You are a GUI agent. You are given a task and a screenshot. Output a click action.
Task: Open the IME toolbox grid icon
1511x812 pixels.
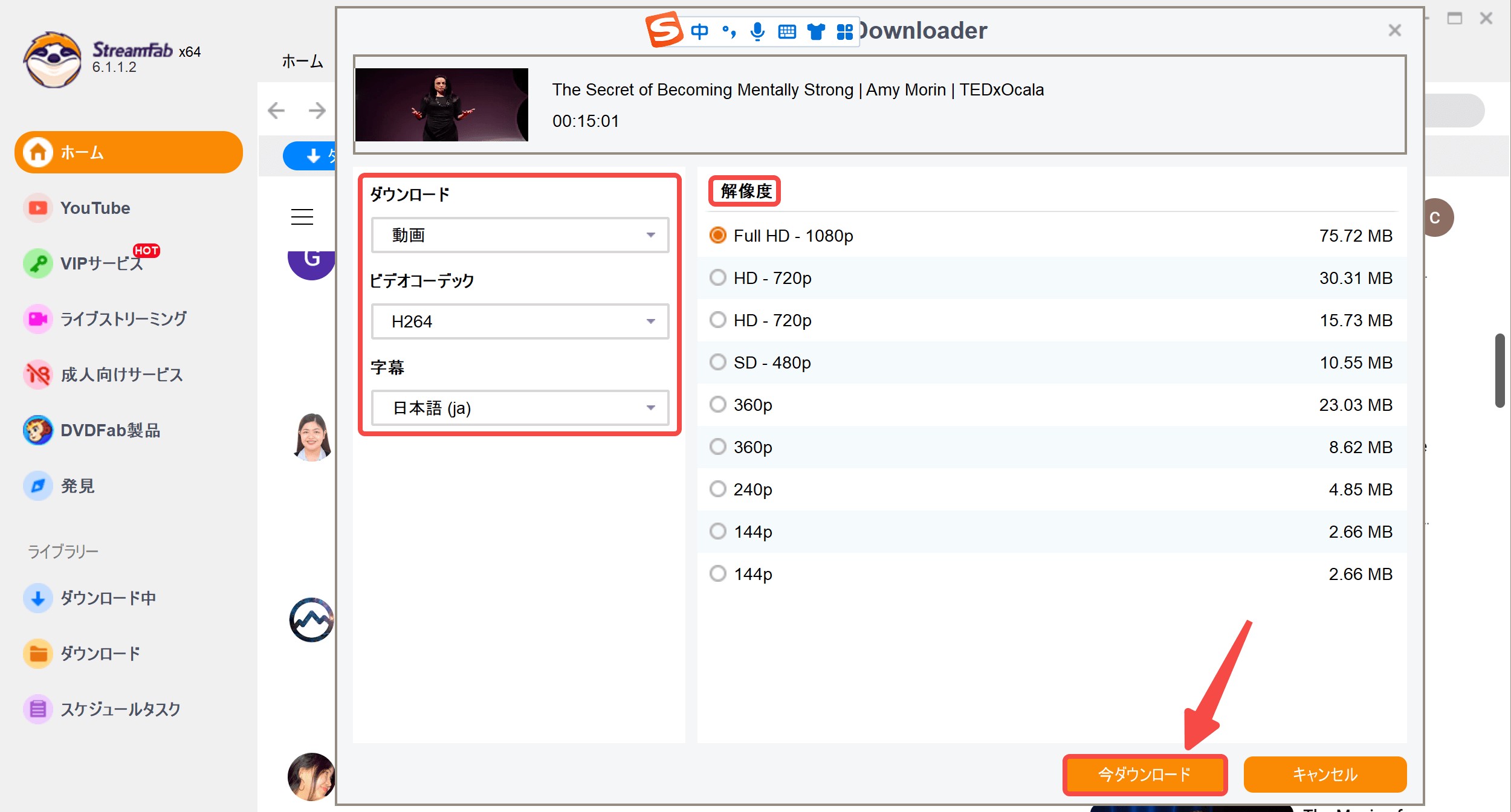(x=844, y=31)
